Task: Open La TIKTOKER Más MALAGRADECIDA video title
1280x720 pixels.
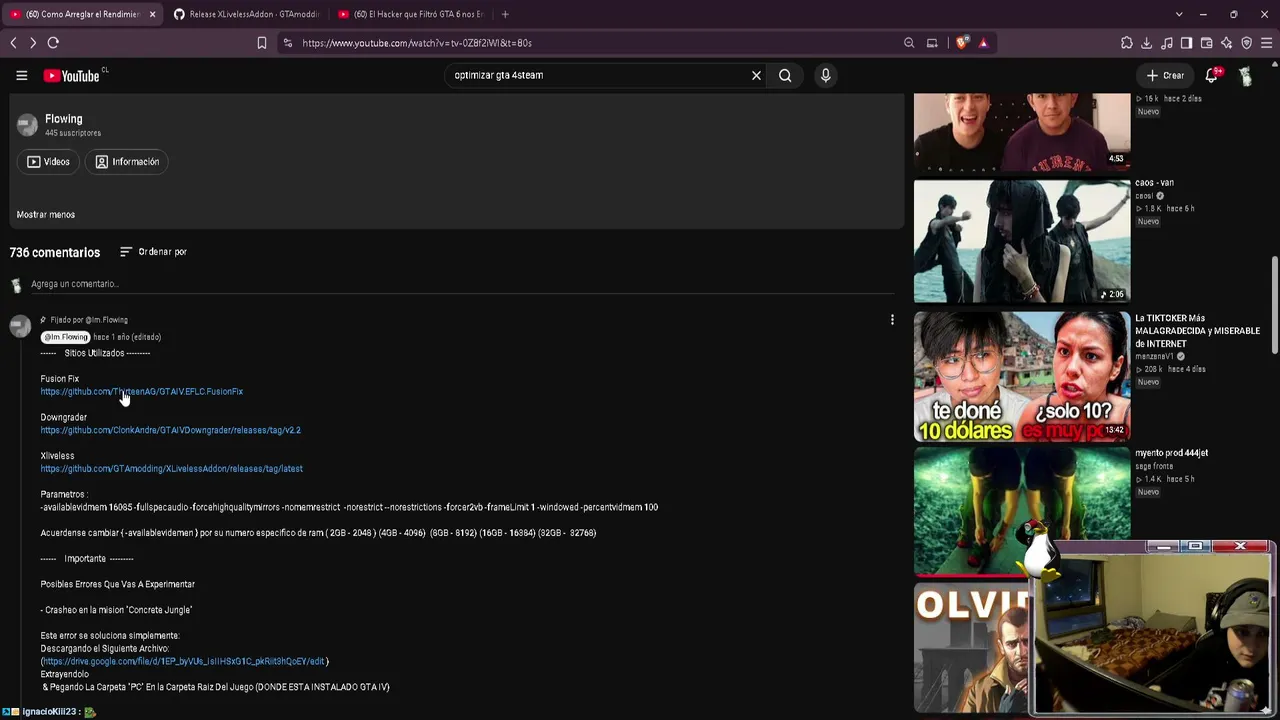Action: tap(1198, 331)
